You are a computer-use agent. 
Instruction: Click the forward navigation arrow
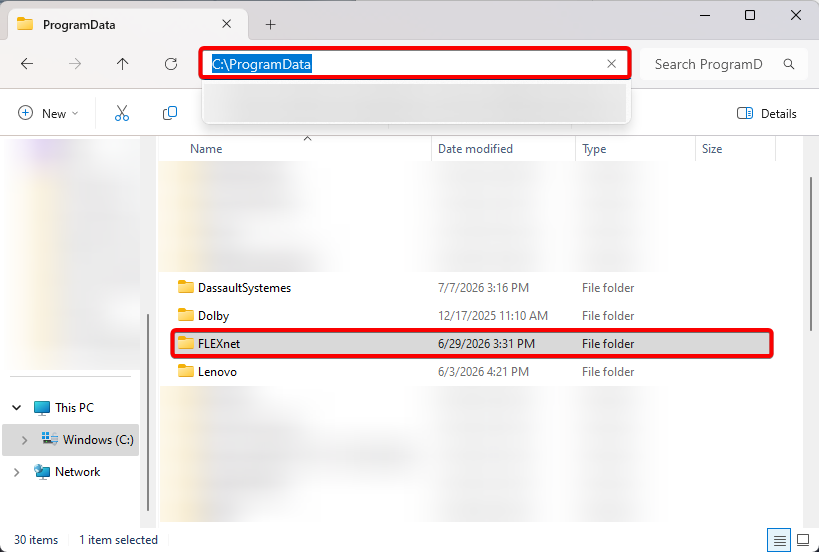tap(75, 64)
